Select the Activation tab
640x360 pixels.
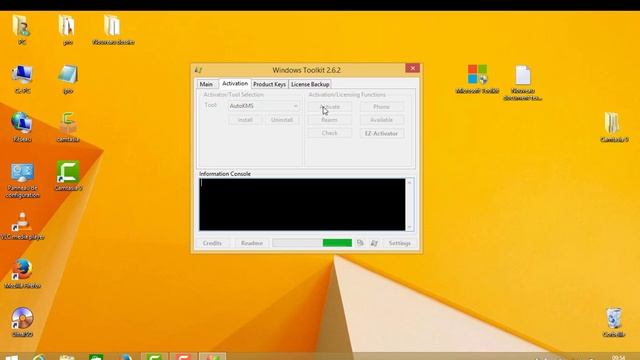(235, 83)
